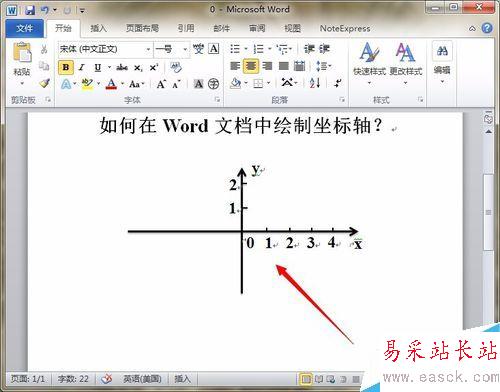Click the Grow Font icon
The width and height of the screenshot is (500, 392).
pyautogui.click(x=161, y=84)
